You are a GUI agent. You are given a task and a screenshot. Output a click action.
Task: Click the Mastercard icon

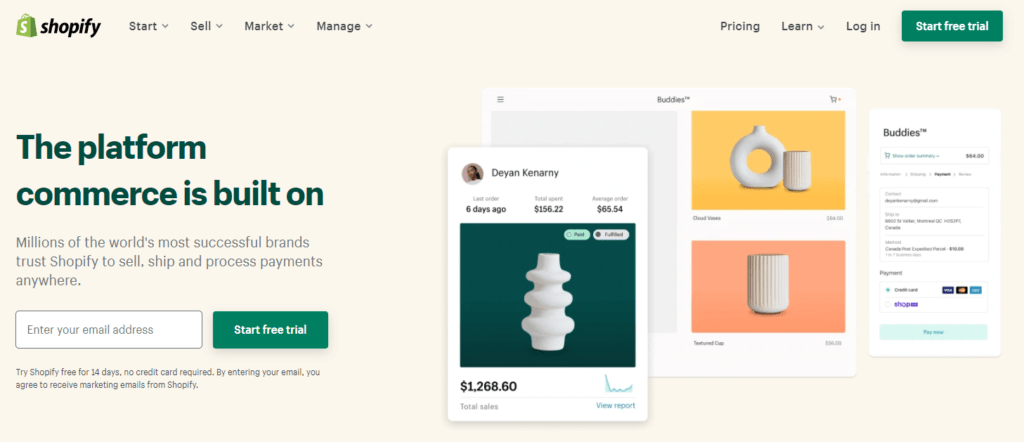[x=962, y=289]
